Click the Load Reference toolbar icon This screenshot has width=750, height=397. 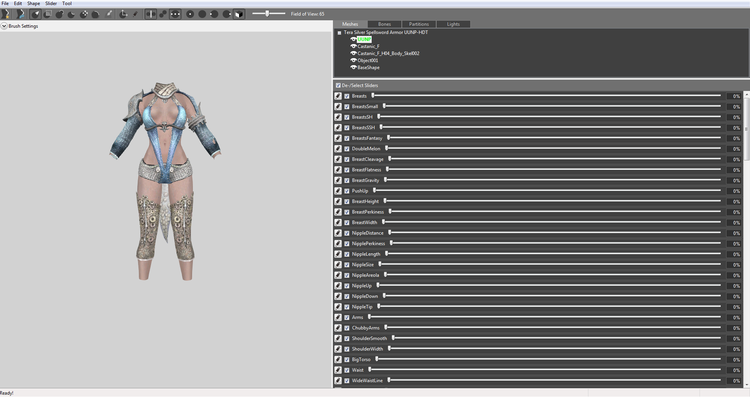point(21,14)
